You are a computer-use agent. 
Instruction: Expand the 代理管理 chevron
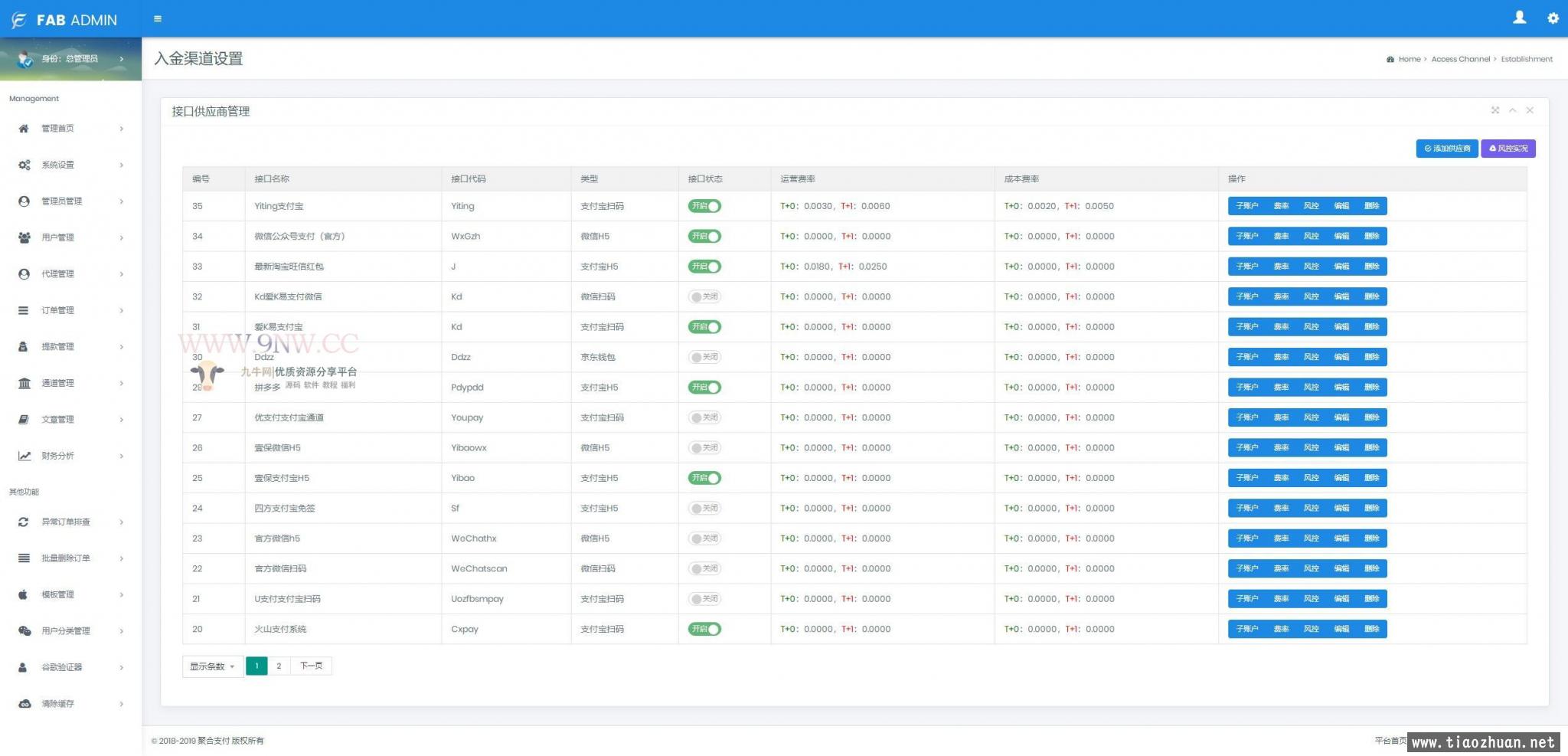pos(122,274)
